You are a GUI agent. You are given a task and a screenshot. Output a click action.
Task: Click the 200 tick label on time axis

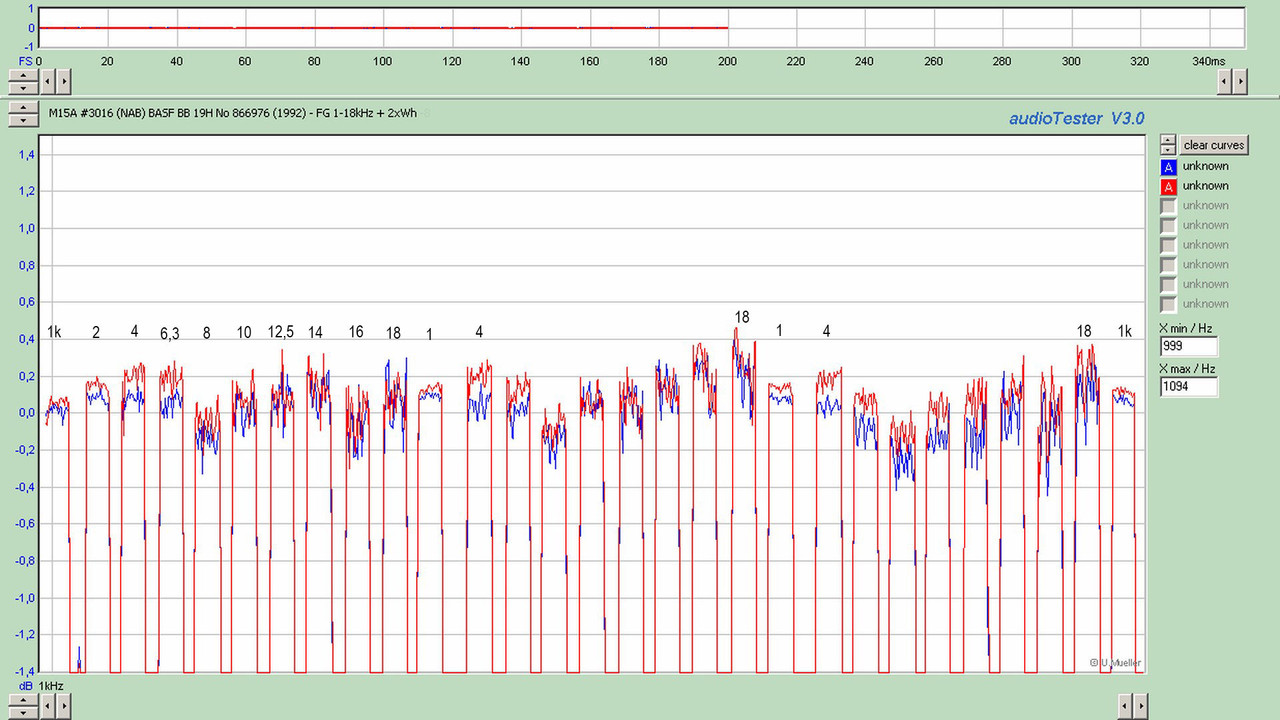728,62
